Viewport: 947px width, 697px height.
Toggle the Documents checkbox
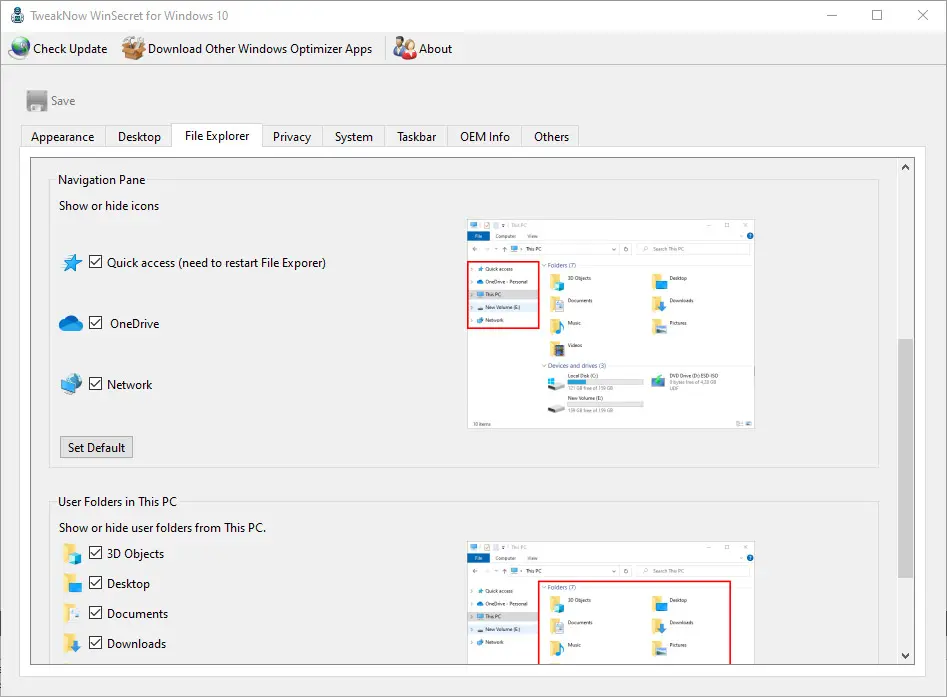(95, 612)
